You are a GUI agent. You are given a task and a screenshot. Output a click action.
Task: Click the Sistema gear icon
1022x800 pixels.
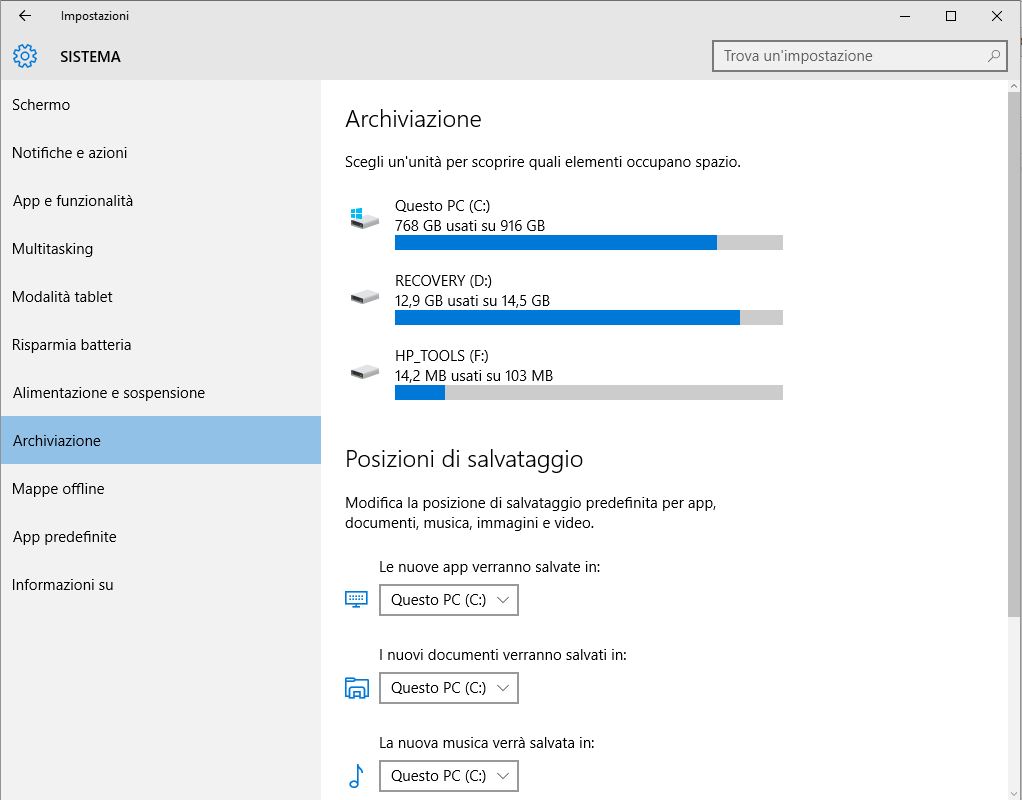coord(25,57)
